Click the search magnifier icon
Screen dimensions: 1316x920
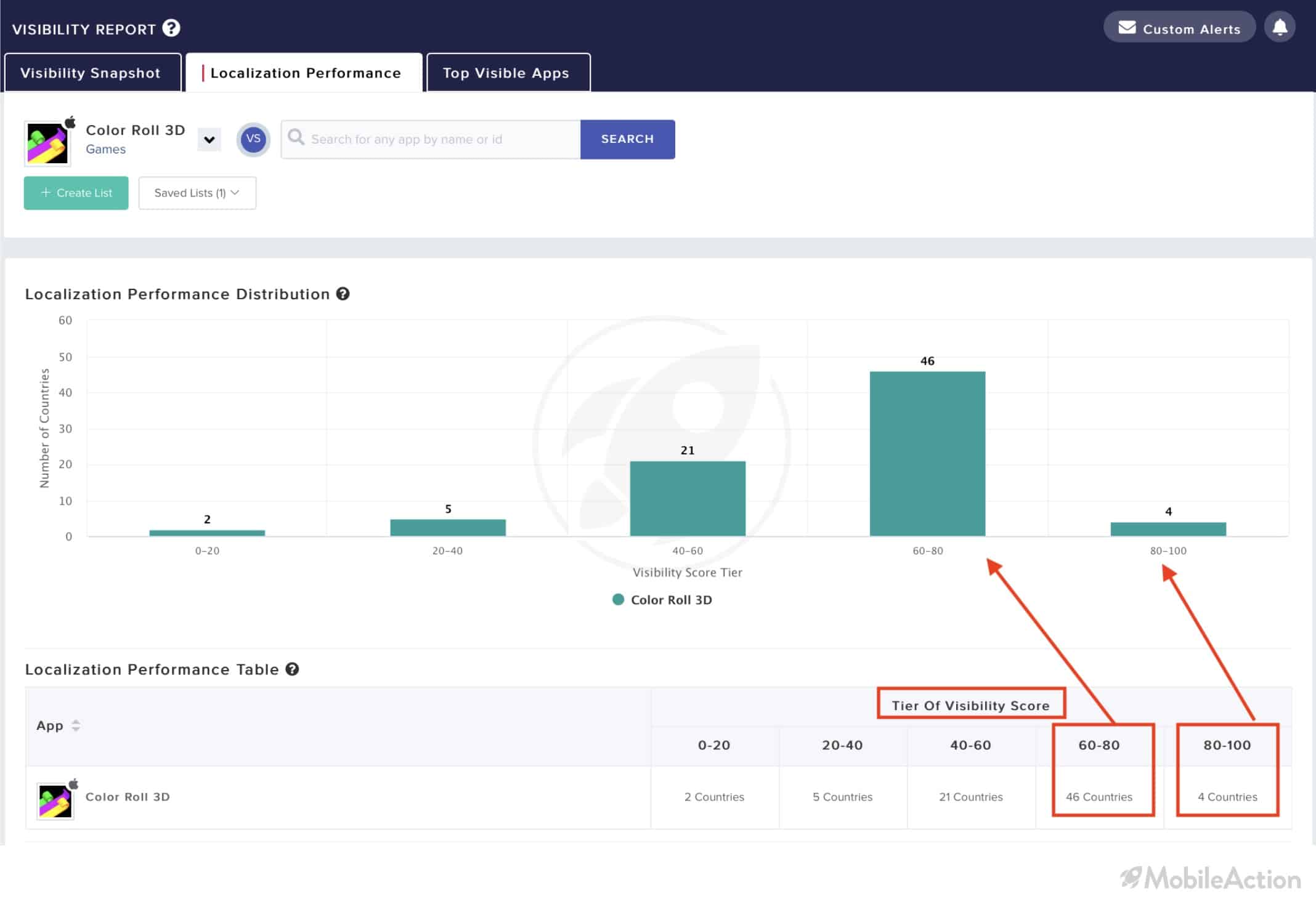click(x=296, y=137)
